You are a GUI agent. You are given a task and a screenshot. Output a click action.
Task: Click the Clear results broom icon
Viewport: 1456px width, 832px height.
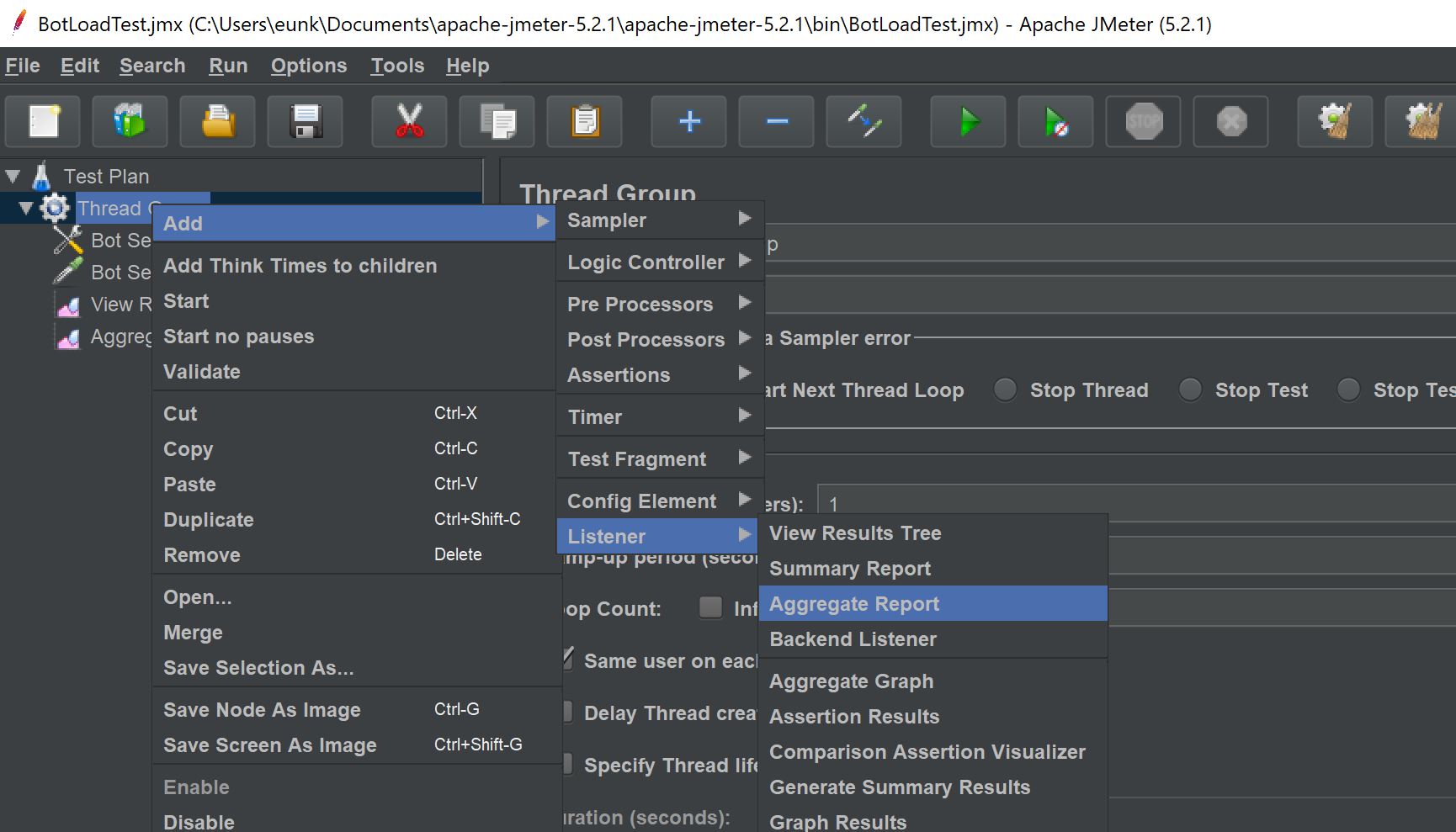pyautogui.click(x=1336, y=122)
